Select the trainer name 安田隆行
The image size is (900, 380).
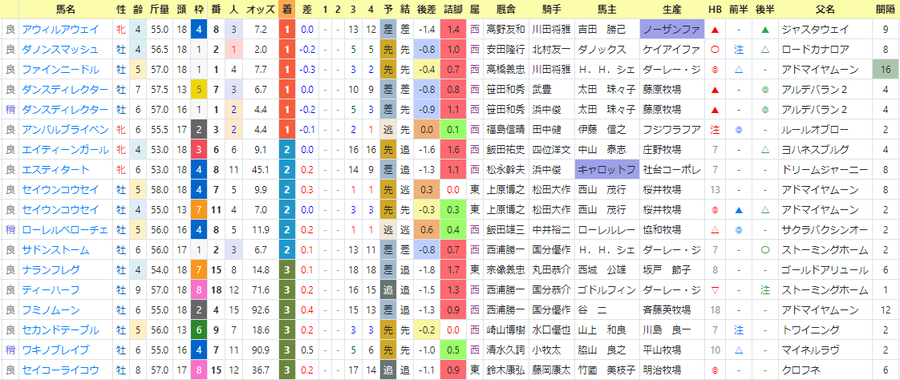point(505,49)
